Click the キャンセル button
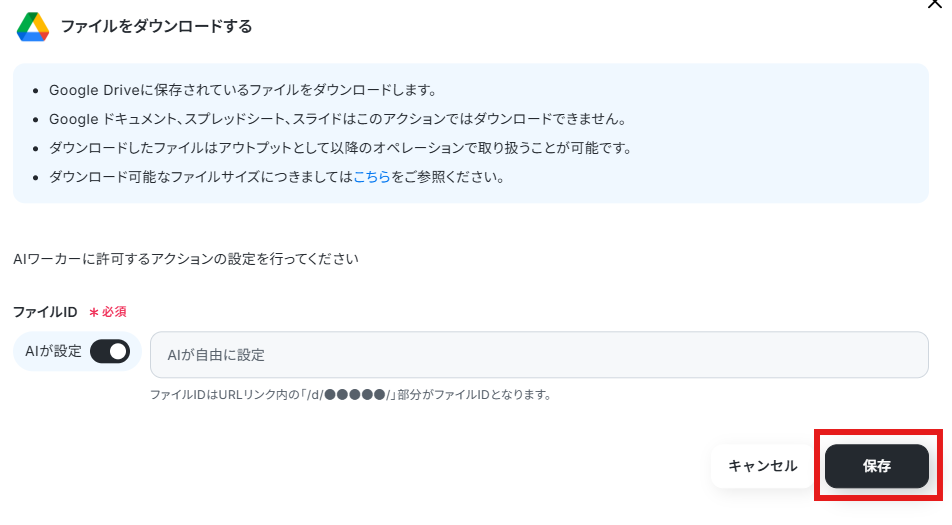The width and height of the screenshot is (952, 525). 763,466
